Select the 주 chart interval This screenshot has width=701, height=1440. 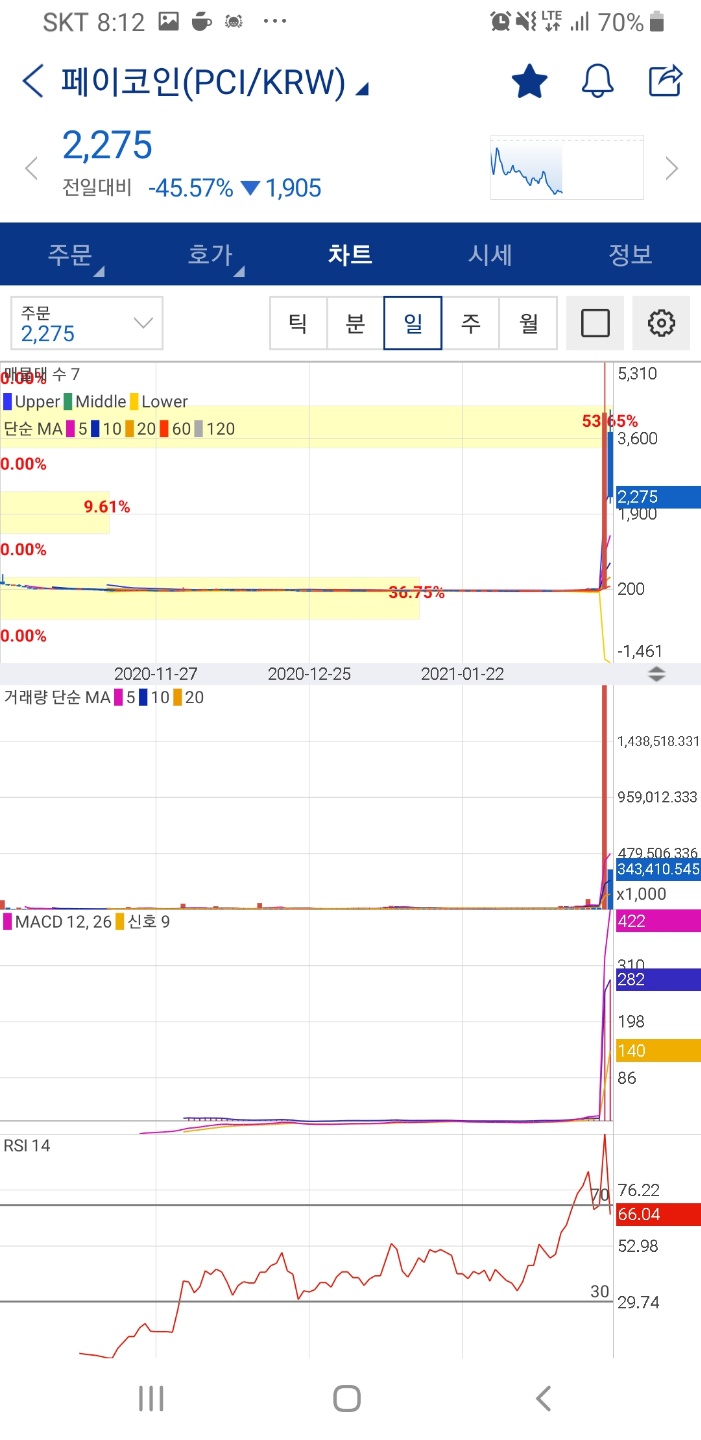470,323
